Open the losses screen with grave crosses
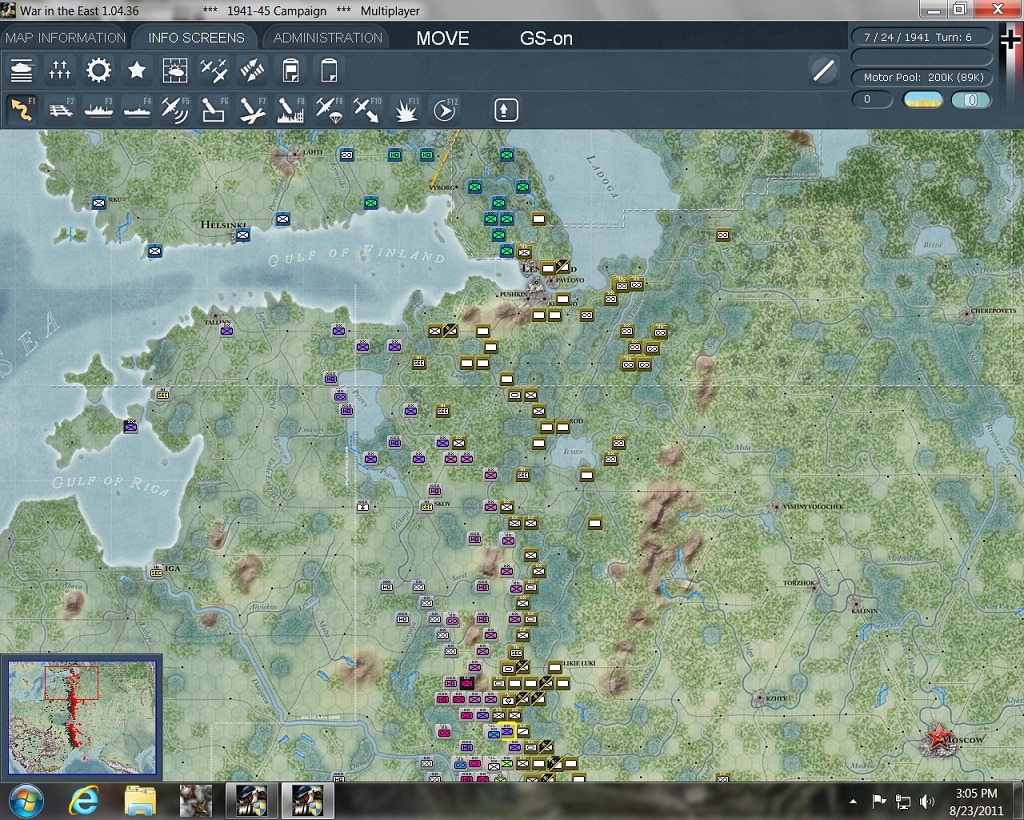This screenshot has width=1024, height=820. [x=59, y=71]
